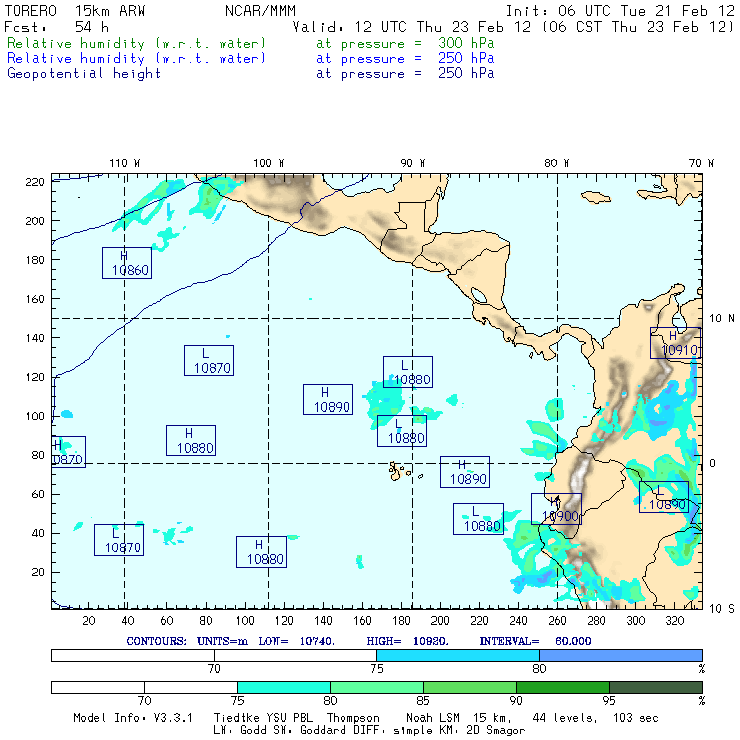
Task: Click the '240' x-axis tick label
Action: pyautogui.click(x=518, y=621)
